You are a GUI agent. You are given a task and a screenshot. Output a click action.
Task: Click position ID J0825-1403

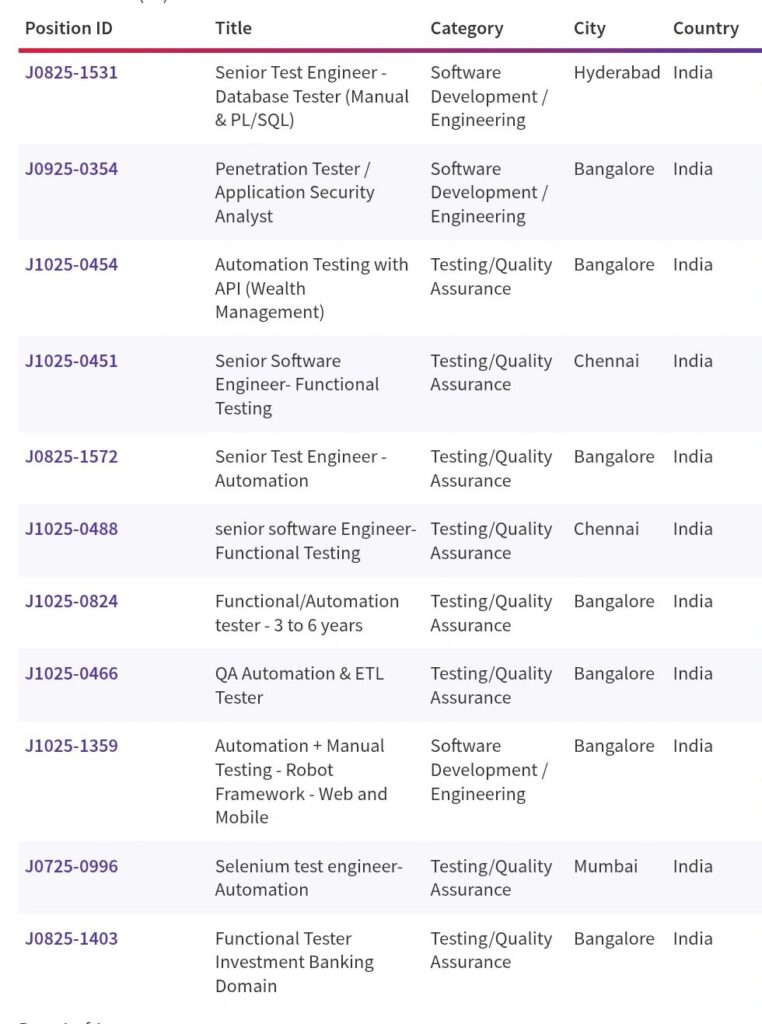(71, 939)
